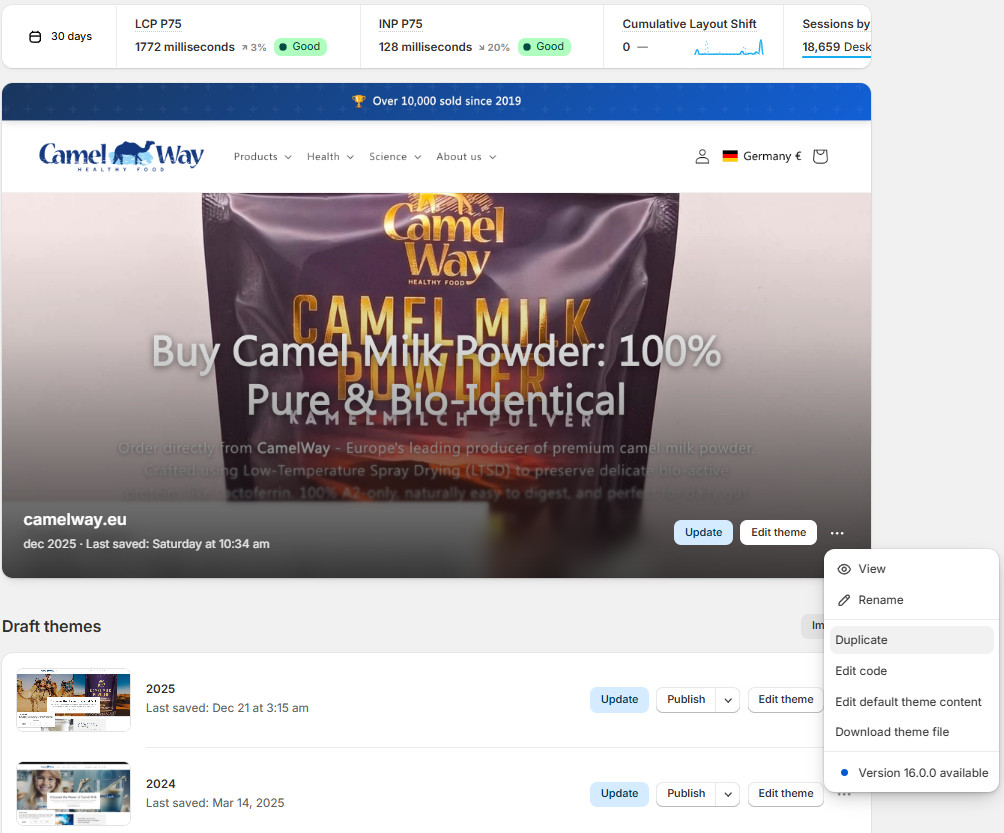1004x833 pixels.
Task: Open the Germany € country selector
Action: click(x=762, y=156)
